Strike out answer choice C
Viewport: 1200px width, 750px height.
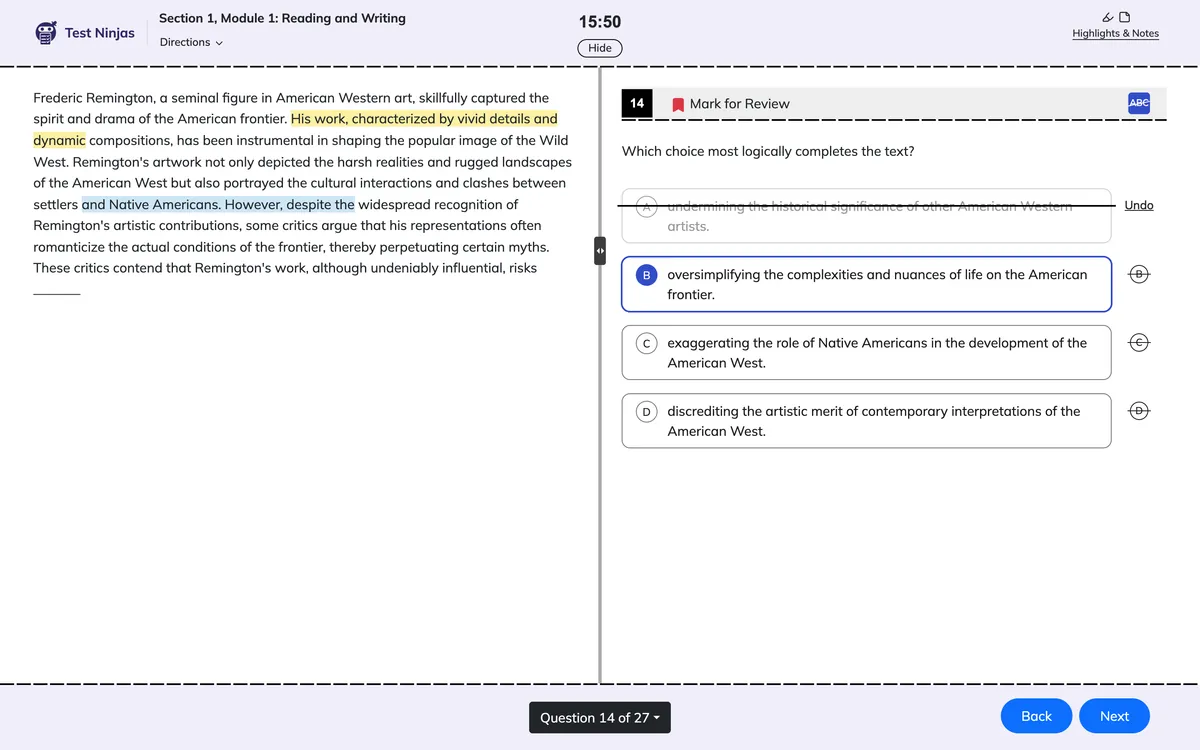tap(1139, 343)
